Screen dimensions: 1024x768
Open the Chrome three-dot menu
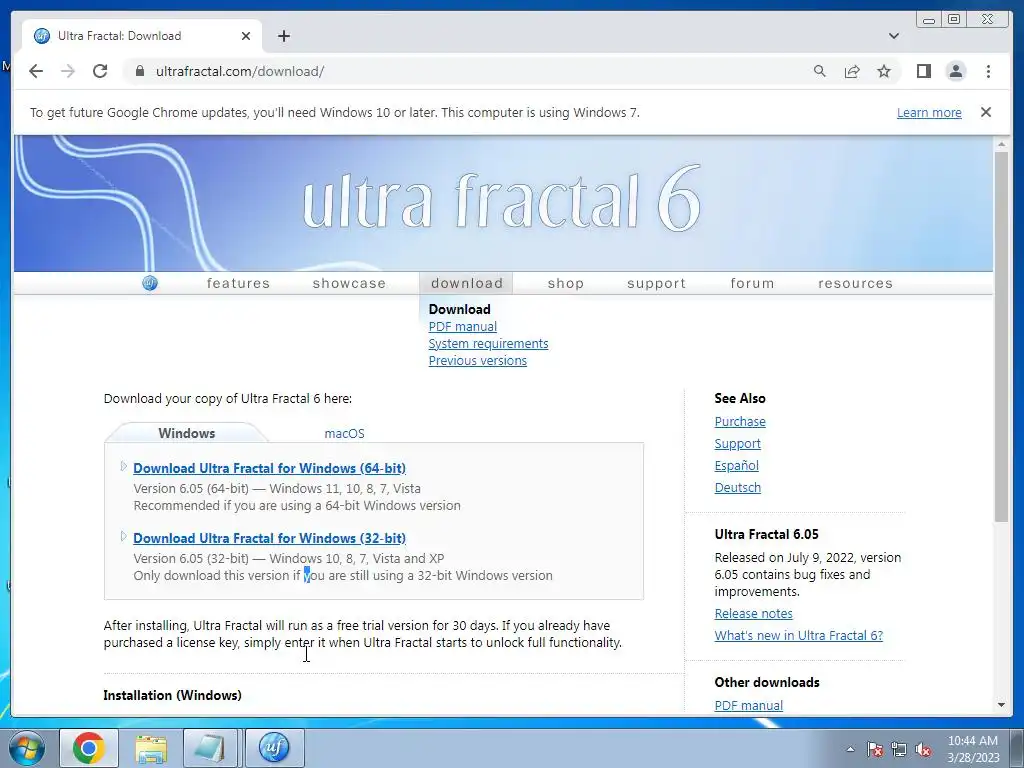(988, 71)
